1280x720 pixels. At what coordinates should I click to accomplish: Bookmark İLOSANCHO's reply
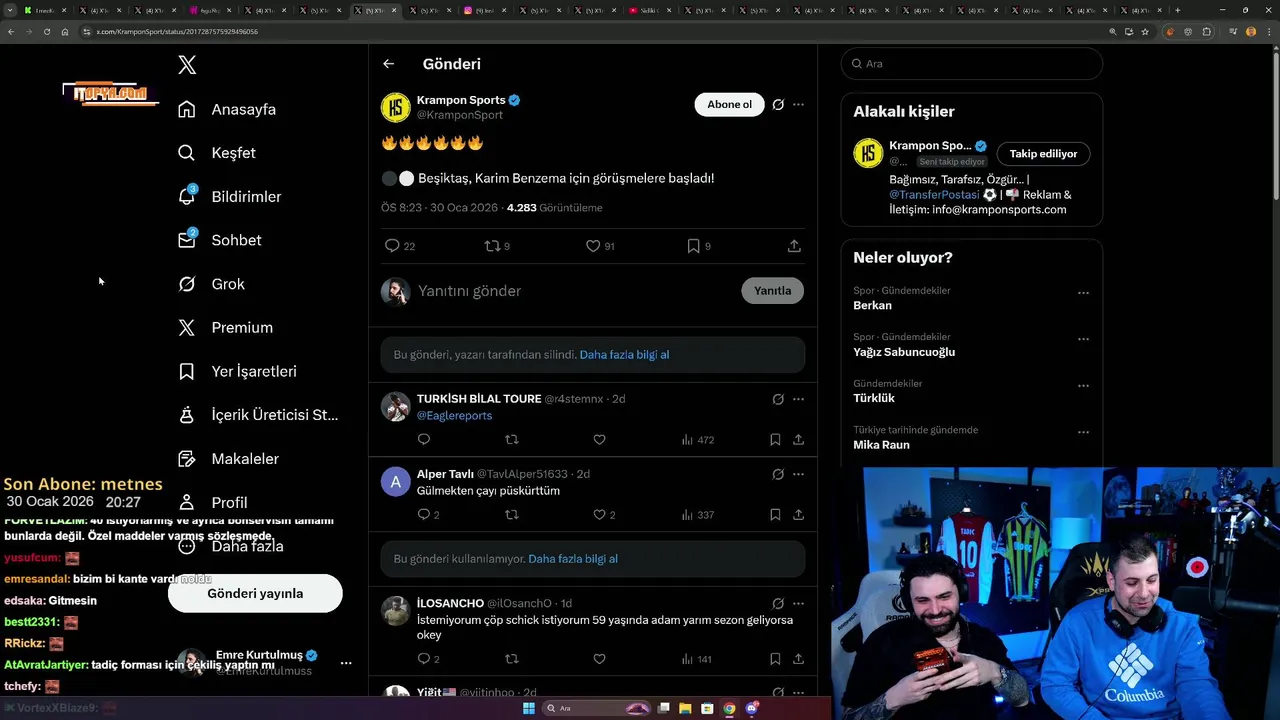[775, 659]
